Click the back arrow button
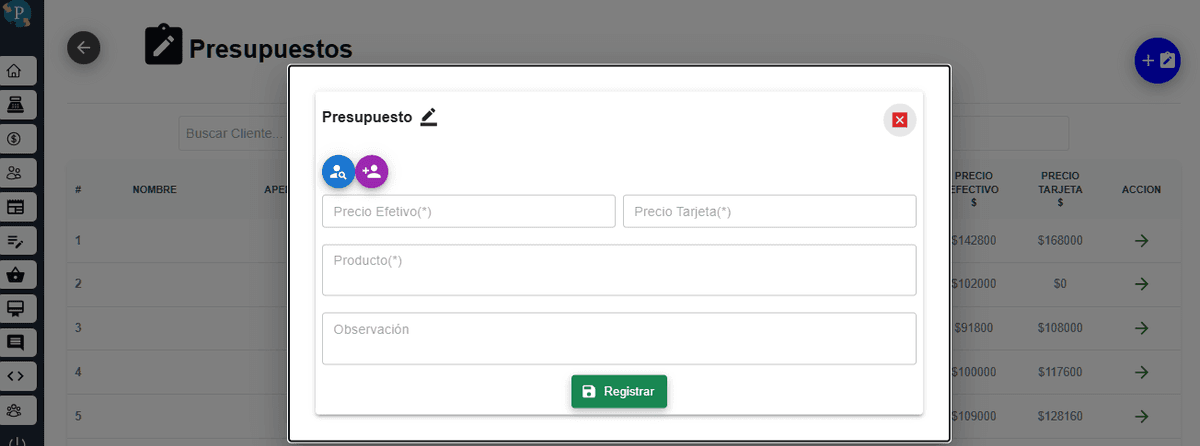1200x446 pixels. [x=84, y=47]
